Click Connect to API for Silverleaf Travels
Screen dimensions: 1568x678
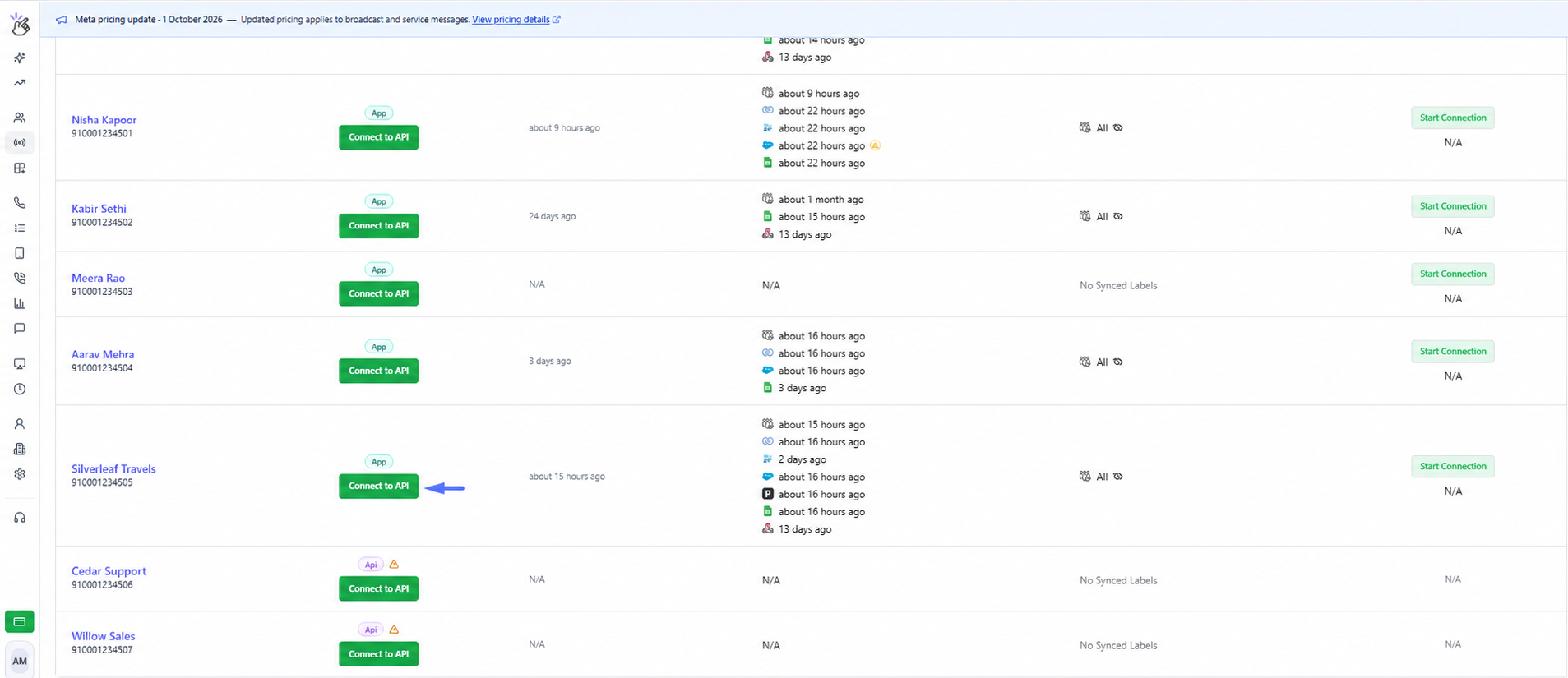pos(378,486)
